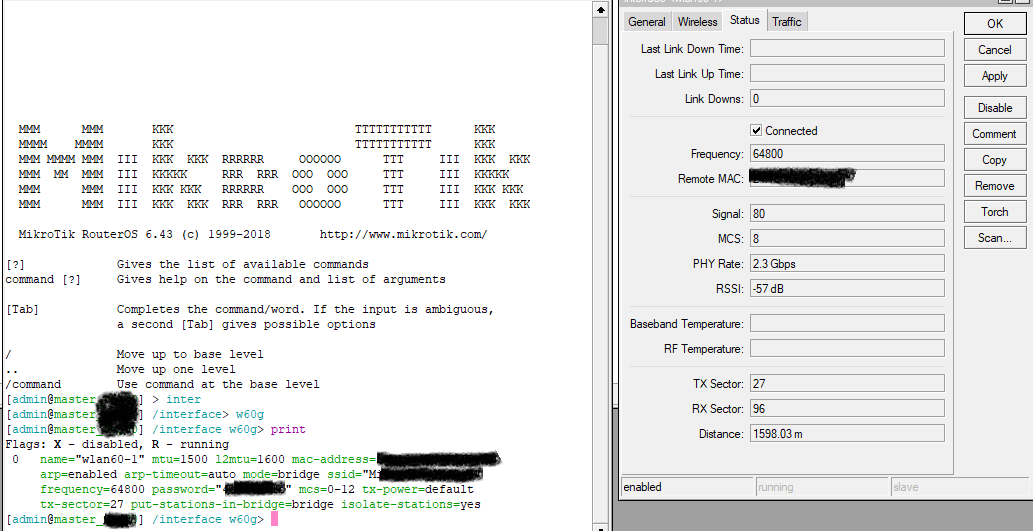Screen dimensions: 1033x531
Task: Click the Remote MAC field
Action: pos(847,178)
